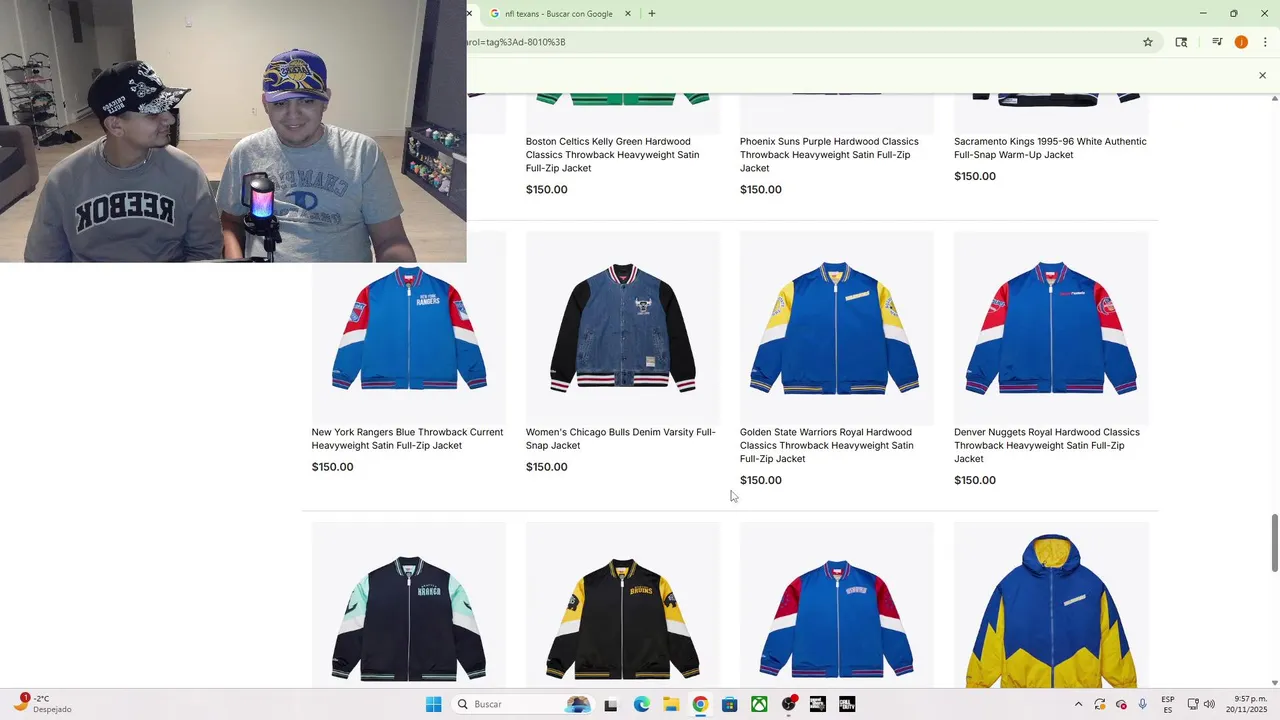Open the volume speaker tray icon
Image resolution: width=1280 pixels, height=720 pixels.
(x=1210, y=704)
